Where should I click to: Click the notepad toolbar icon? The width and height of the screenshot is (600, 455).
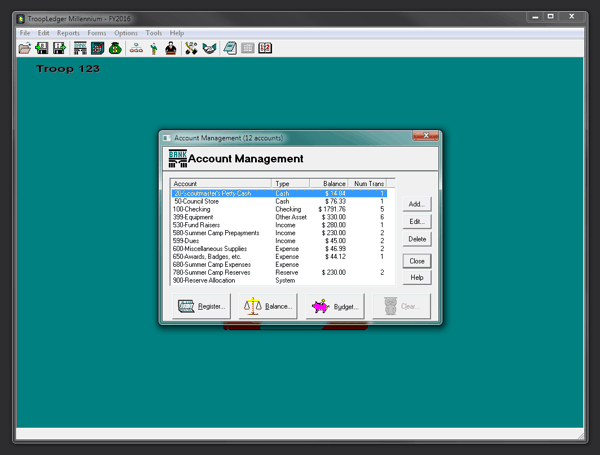tap(230, 48)
